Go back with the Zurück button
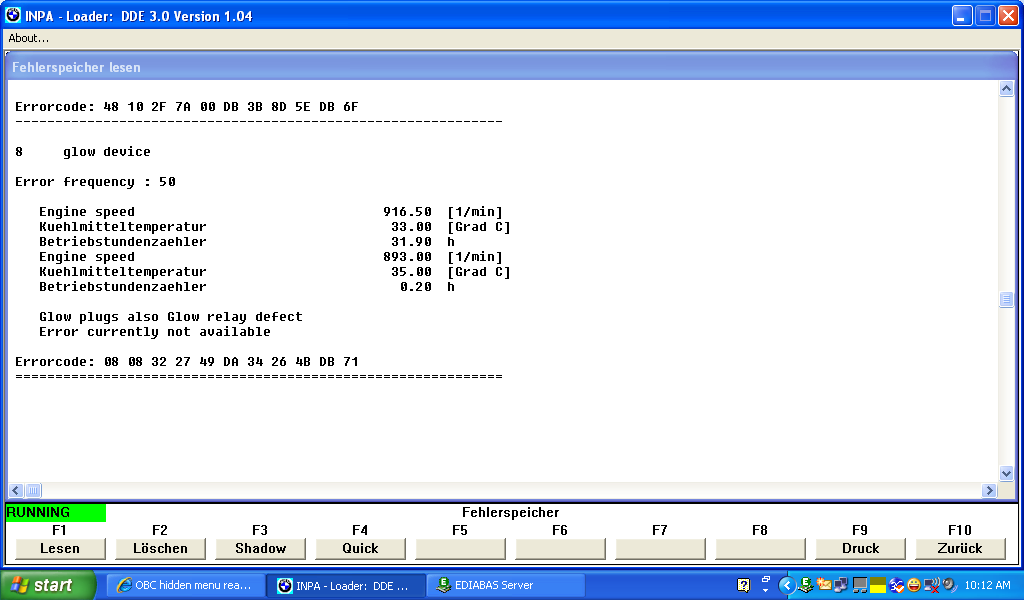Viewport: 1024px width, 600px height. click(x=960, y=548)
